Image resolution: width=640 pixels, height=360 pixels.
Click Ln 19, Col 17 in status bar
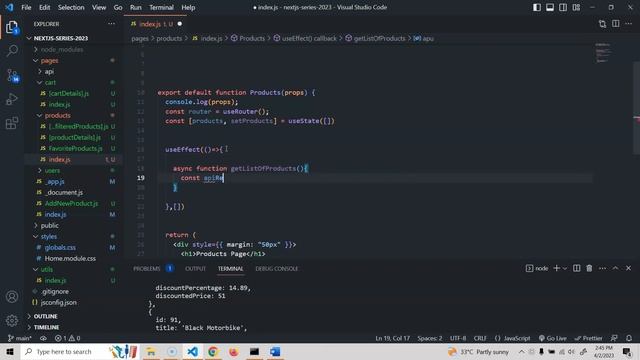392,338
